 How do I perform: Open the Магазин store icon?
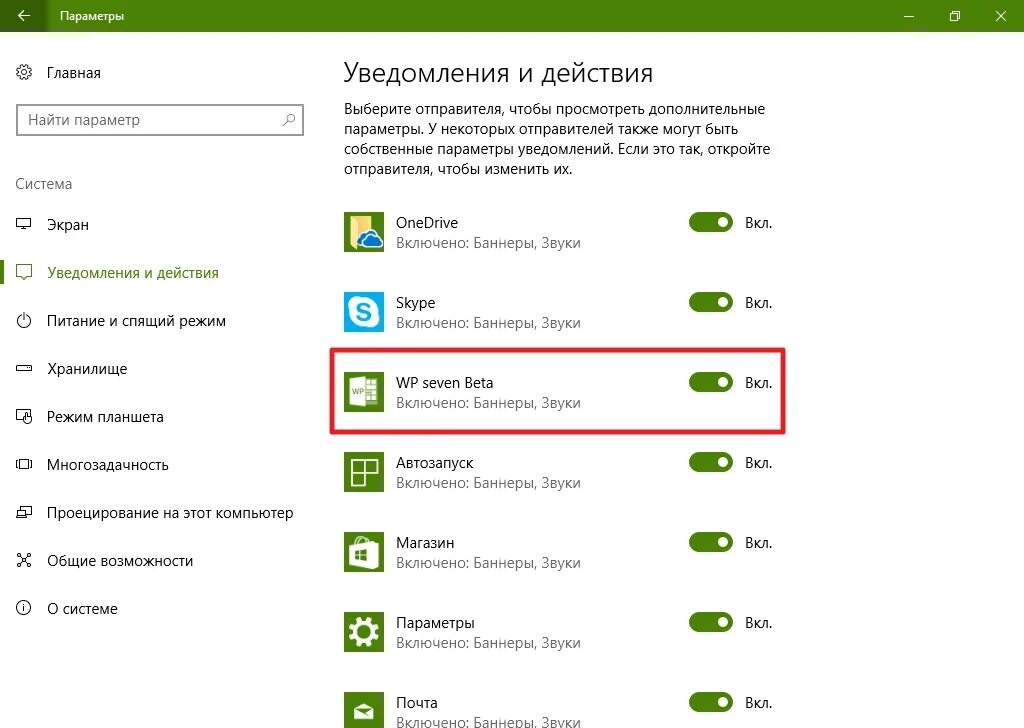(364, 552)
